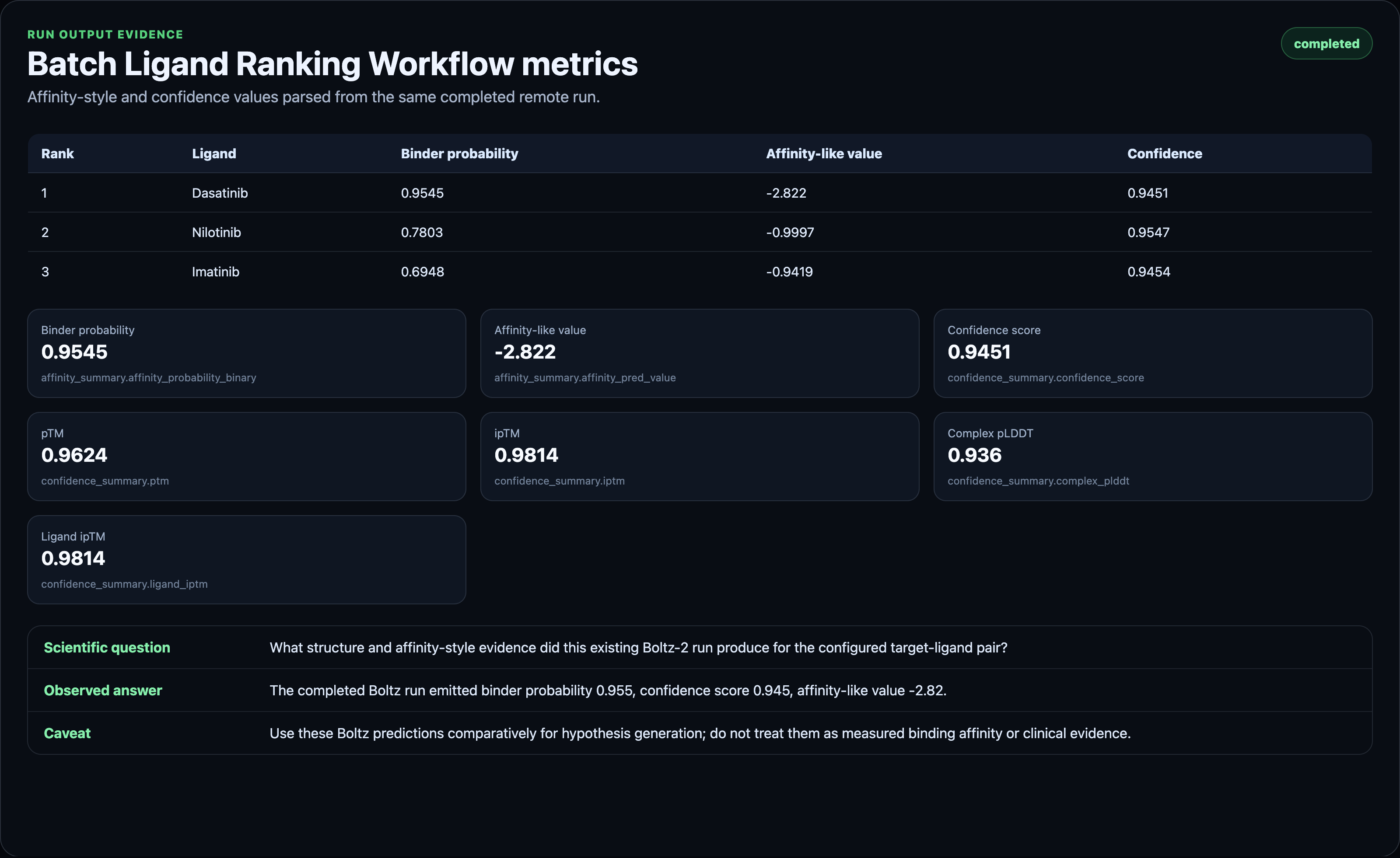The width and height of the screenshot is (1400, 858).
Task: Open the Confidence score metric card
Action: 1153,353
